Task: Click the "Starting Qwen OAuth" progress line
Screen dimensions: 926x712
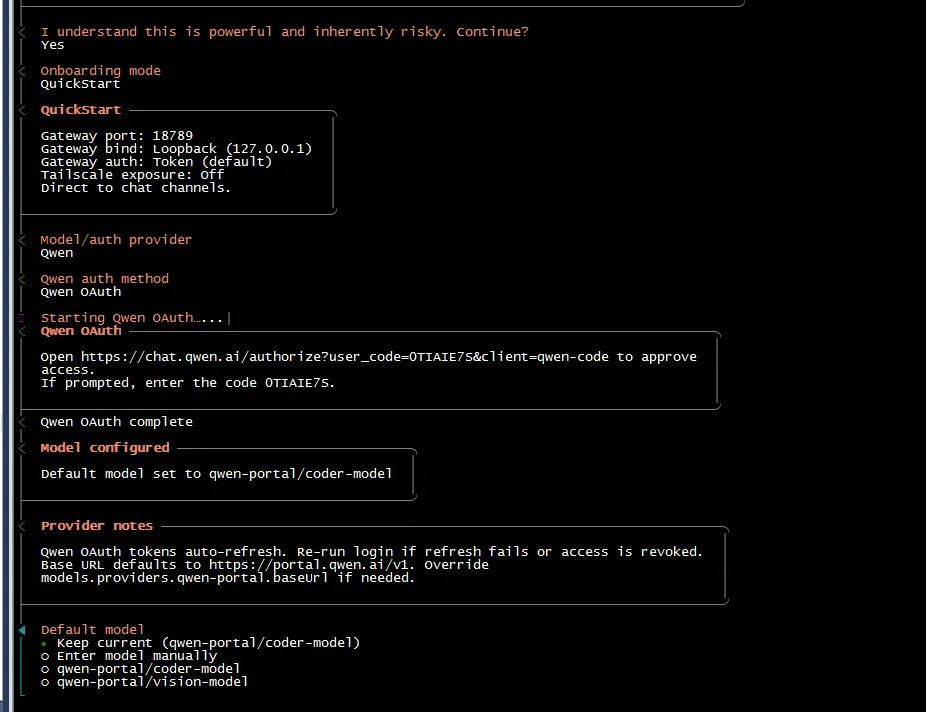Action: coord(134,318)
